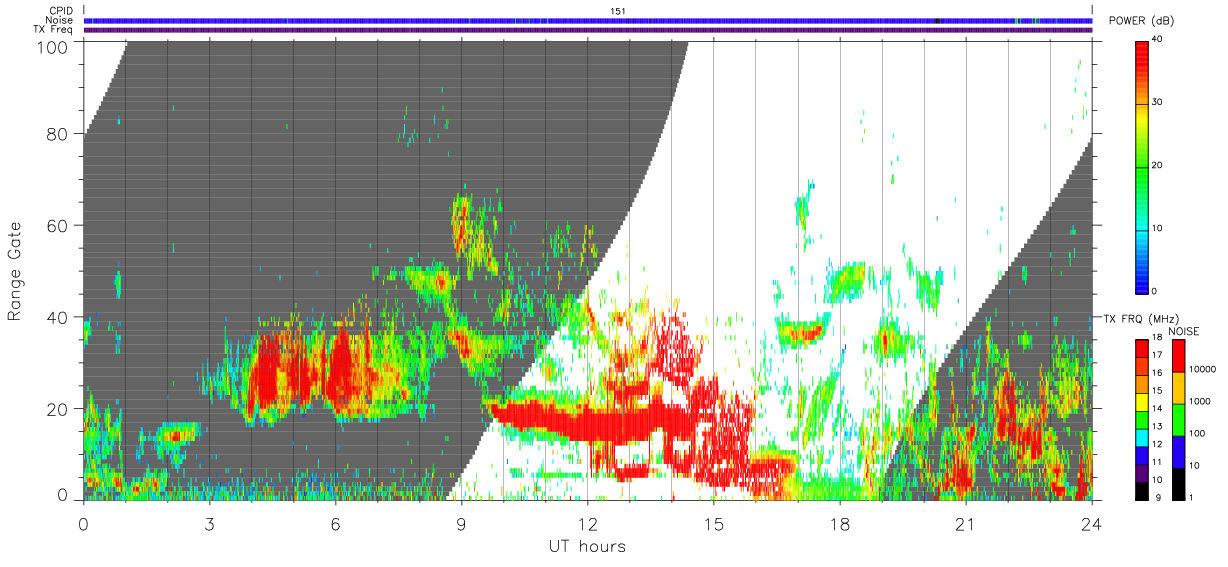Screen dimensions: 1228x567
Task: Click the POWER (dB) legend title
Action: point(1142,21)
